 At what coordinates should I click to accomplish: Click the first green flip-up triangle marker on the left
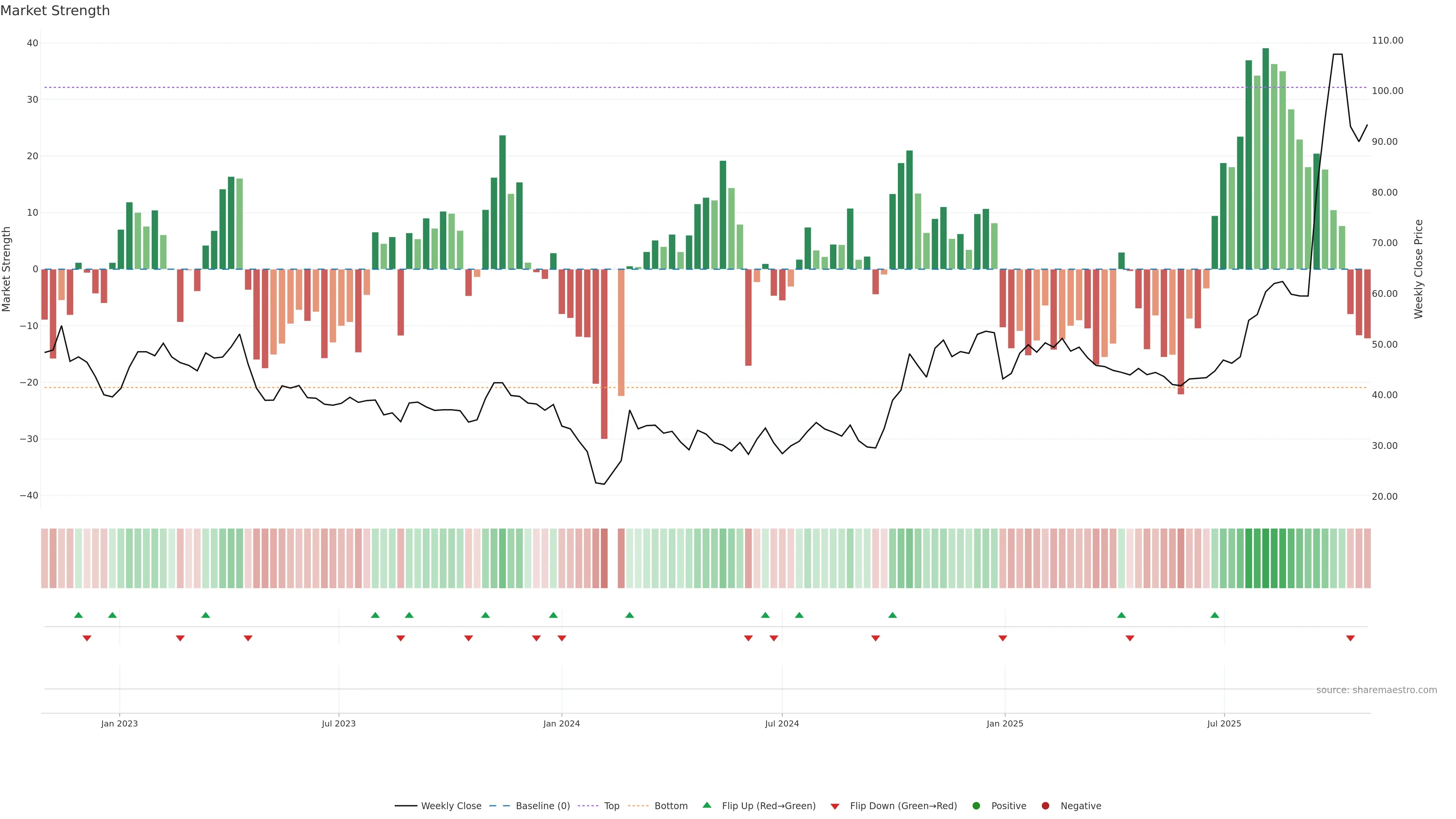point(78,615)
